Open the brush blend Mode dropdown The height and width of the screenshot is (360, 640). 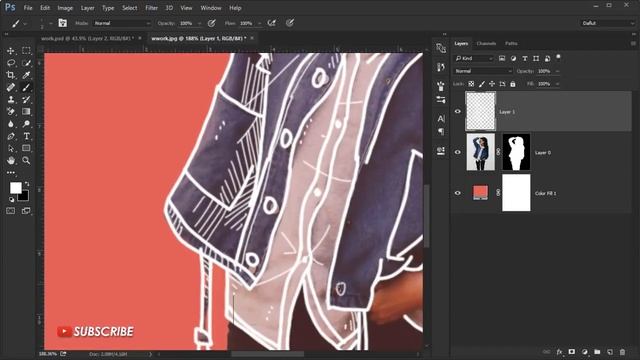pos(122,23)
